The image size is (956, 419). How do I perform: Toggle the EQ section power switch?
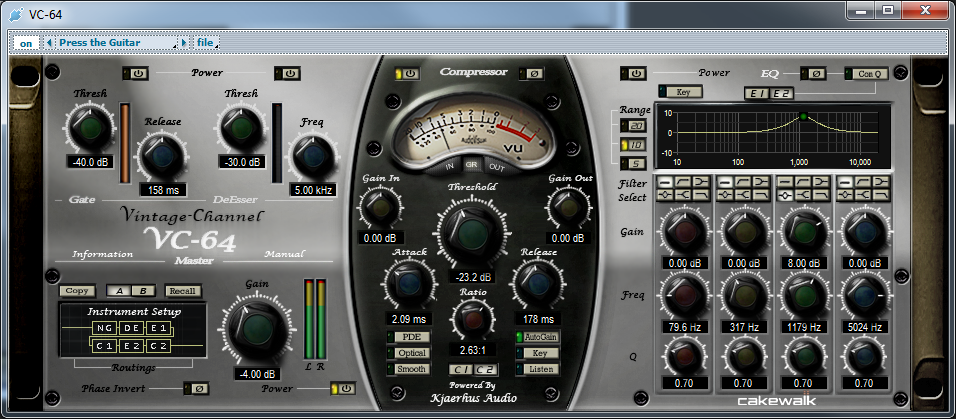pos(633,73)
